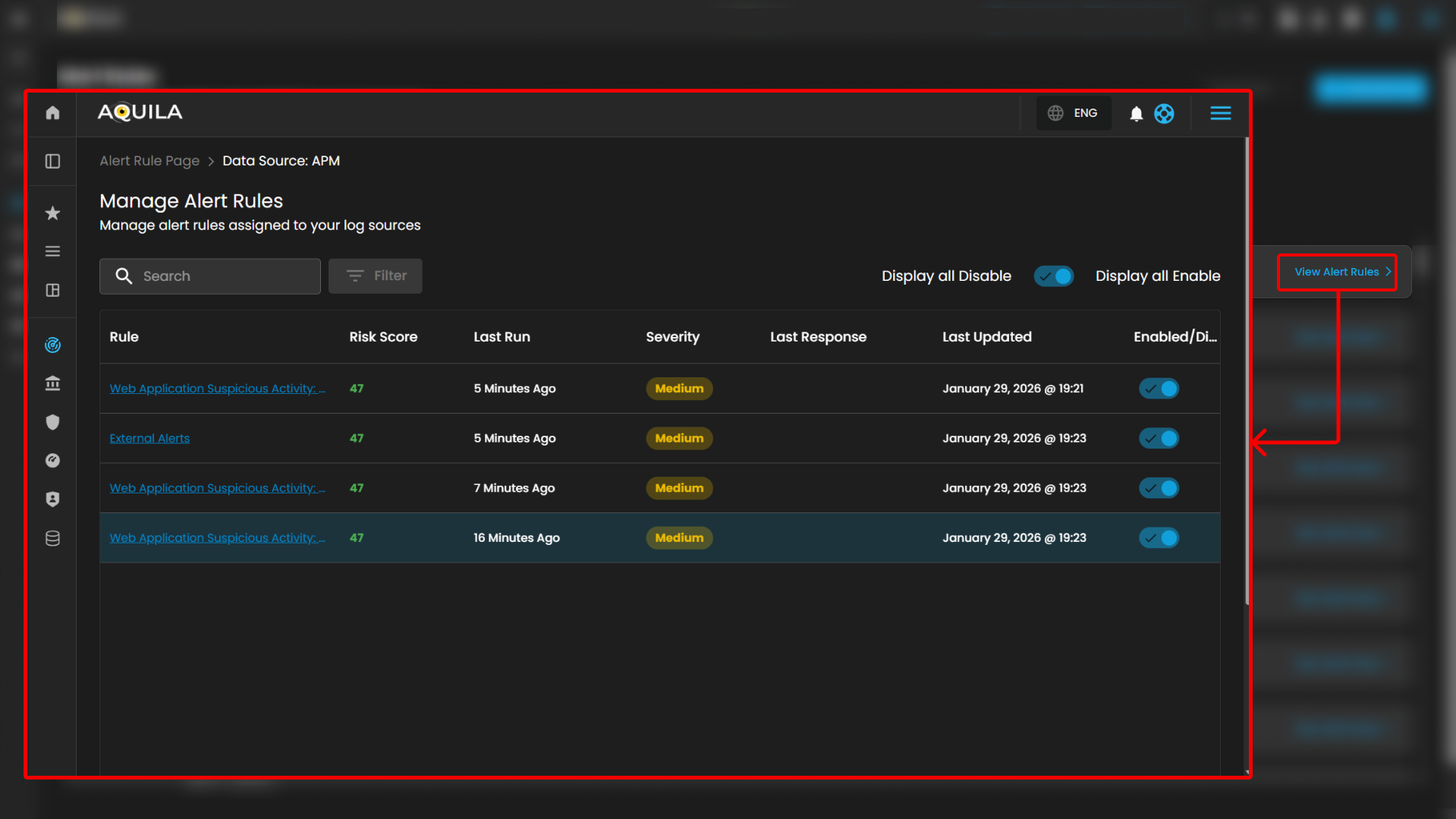Go to Alert Rule Page breadcrumb

tap(149, 161)
